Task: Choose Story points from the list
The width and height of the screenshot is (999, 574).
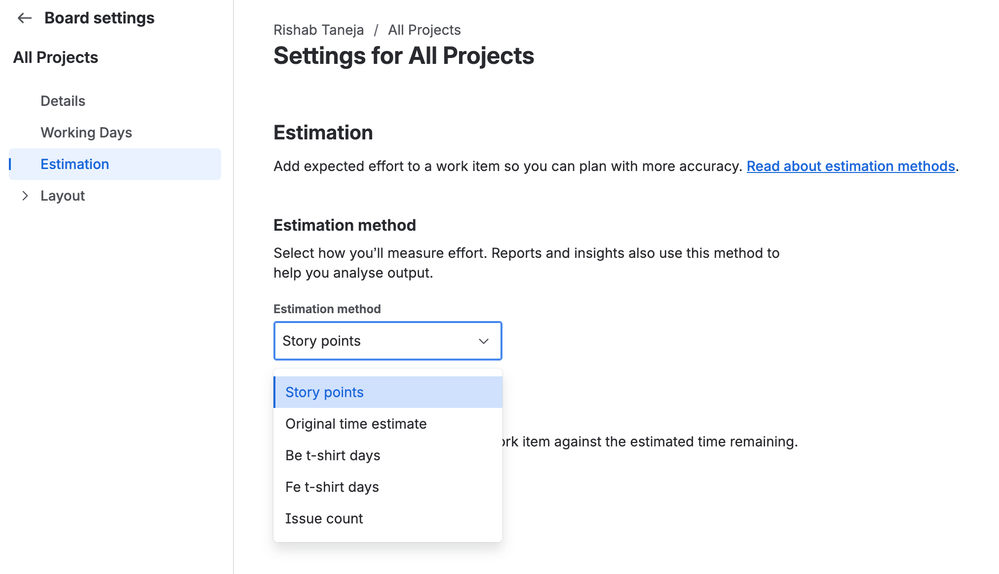Action: click(x=325, y=393)
